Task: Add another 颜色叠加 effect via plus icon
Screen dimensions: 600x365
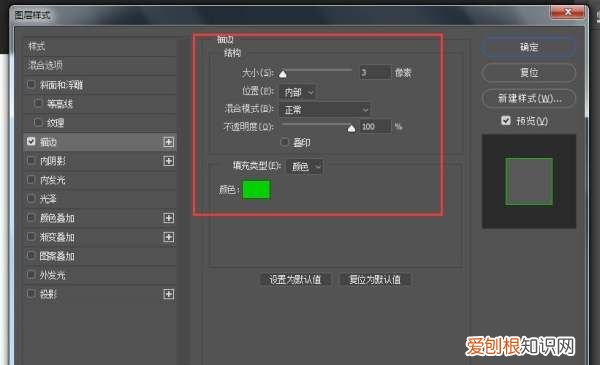Action: click(x=168, y=218)
